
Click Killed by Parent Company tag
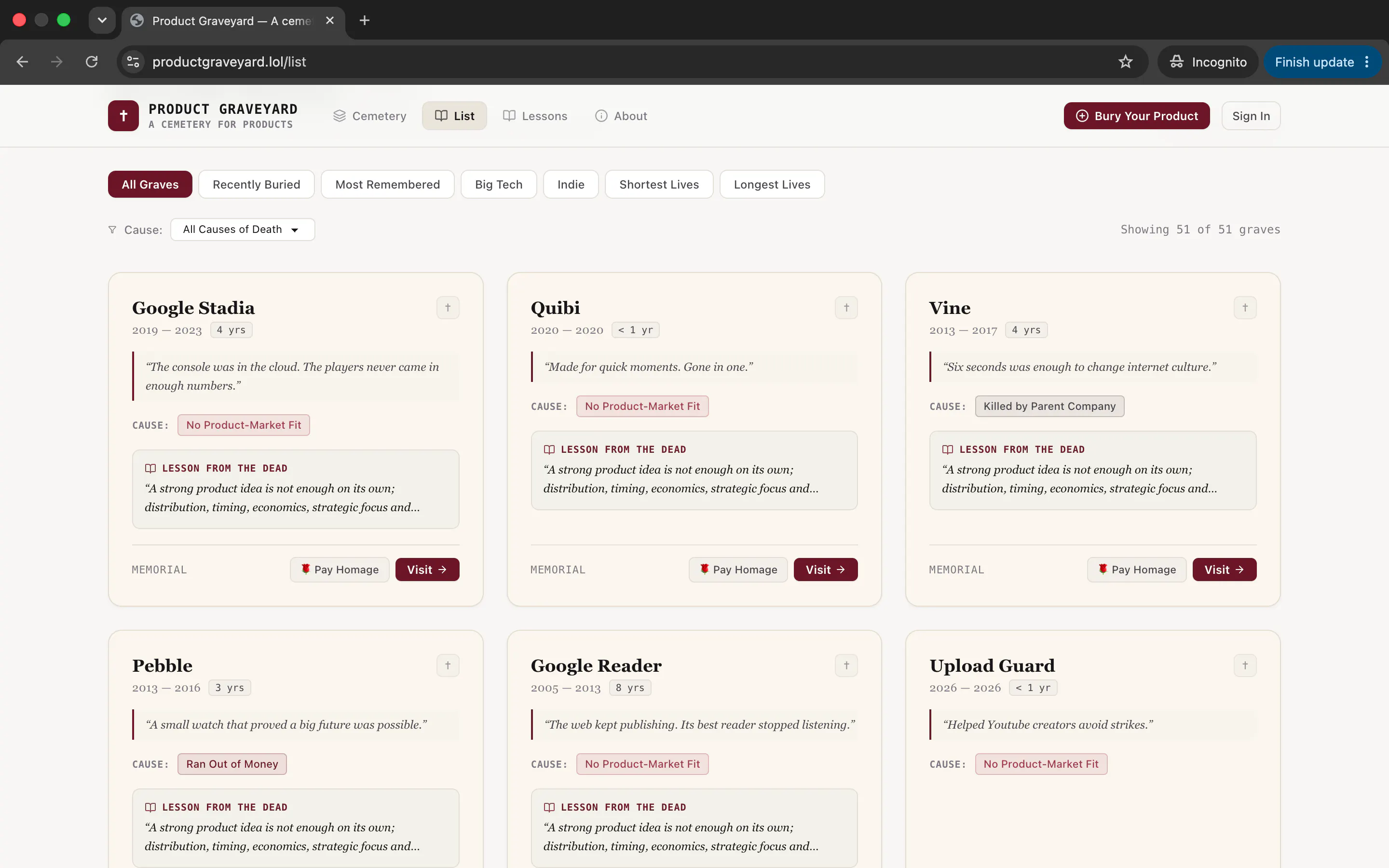pos(1049,407)
